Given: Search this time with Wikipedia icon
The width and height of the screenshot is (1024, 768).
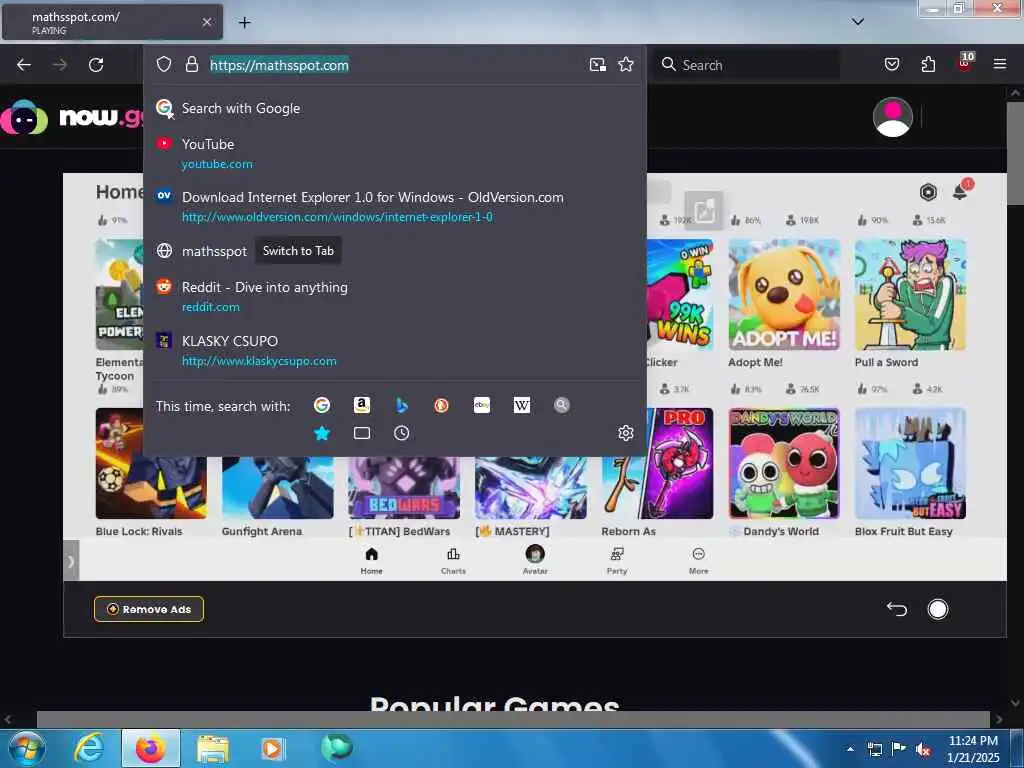Looking at the screenshot, I should pos(522,405).
